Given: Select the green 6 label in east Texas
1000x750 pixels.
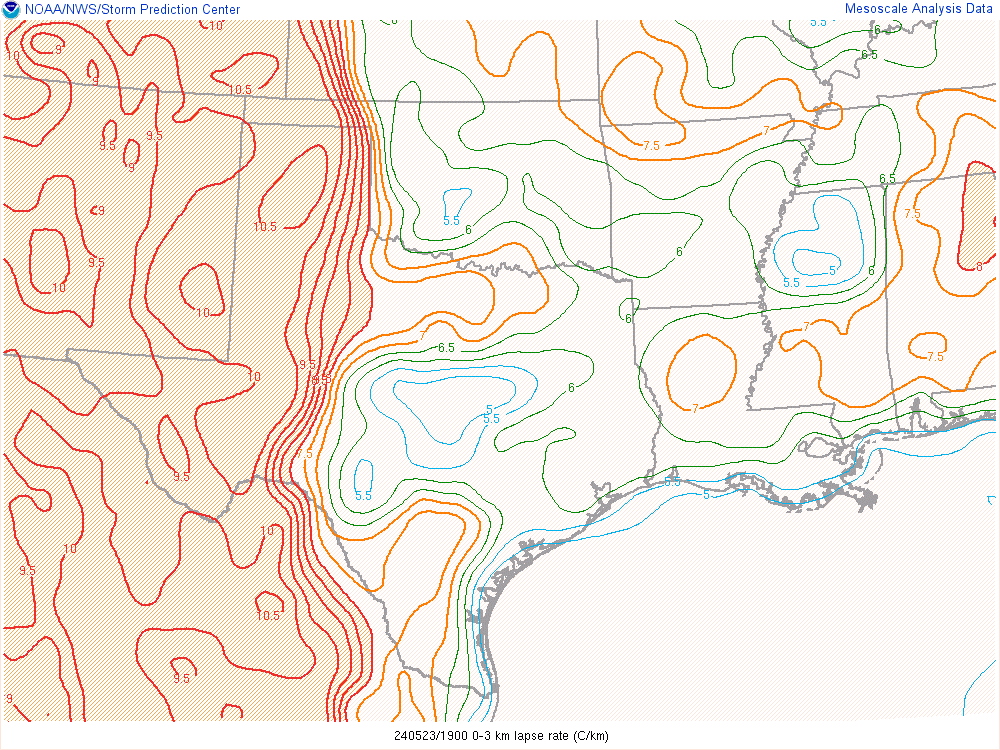Looking at the screenshot, I should tap(571, 388).
